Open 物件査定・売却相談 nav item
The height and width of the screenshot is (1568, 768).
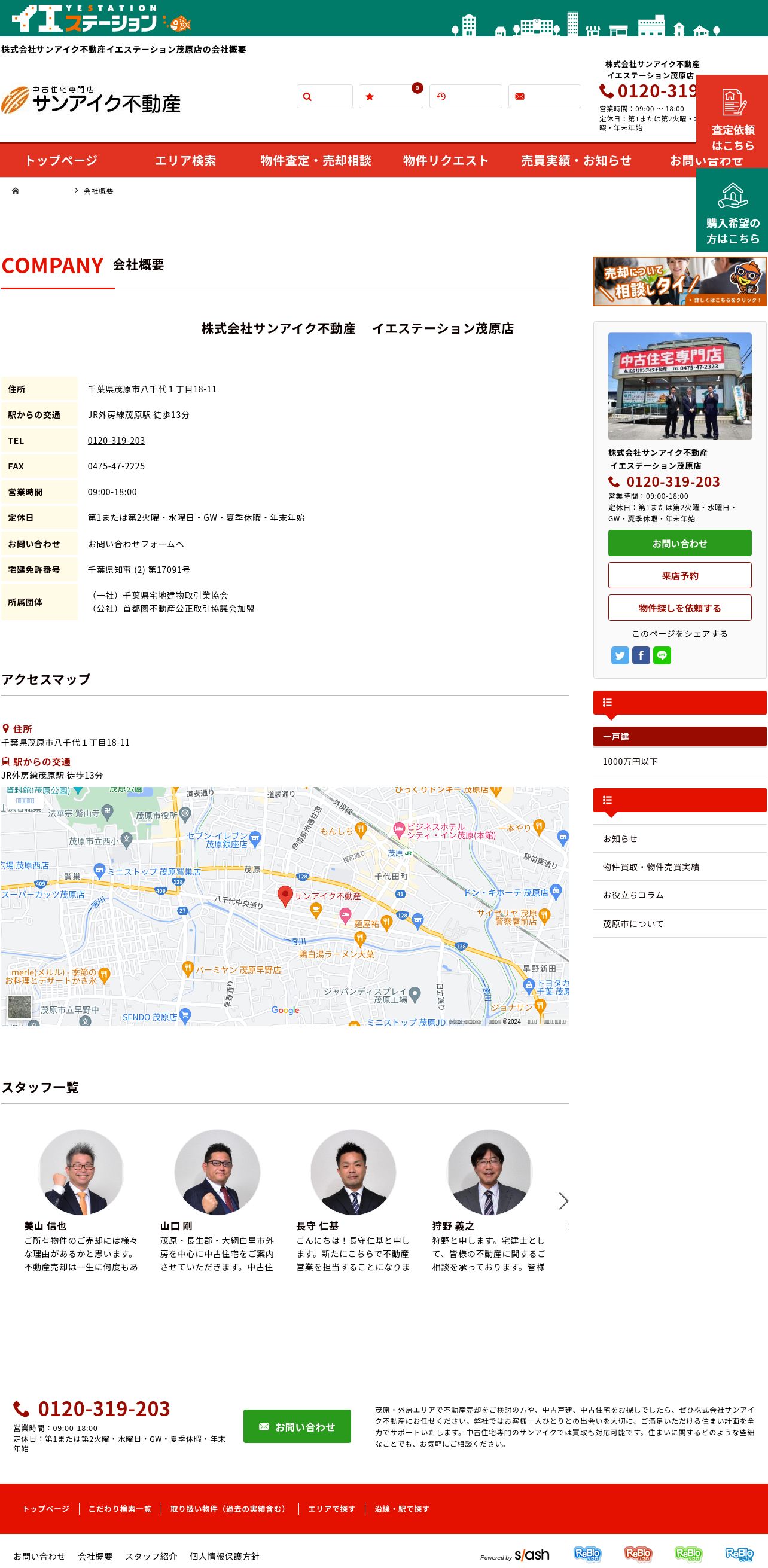click(315, 161)
